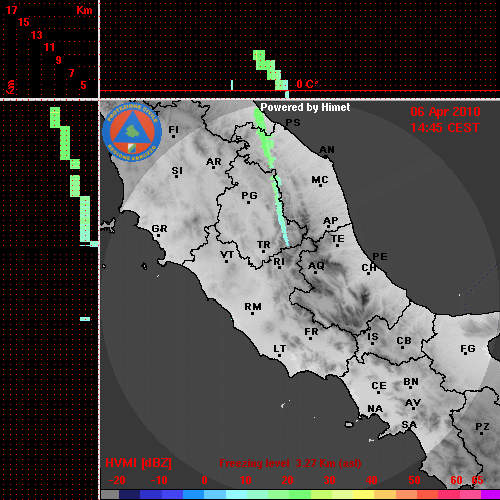The image size is (500, 500).
Task: Click the 13 km height label
Action: pyautogui.click(x=37, y=35)
